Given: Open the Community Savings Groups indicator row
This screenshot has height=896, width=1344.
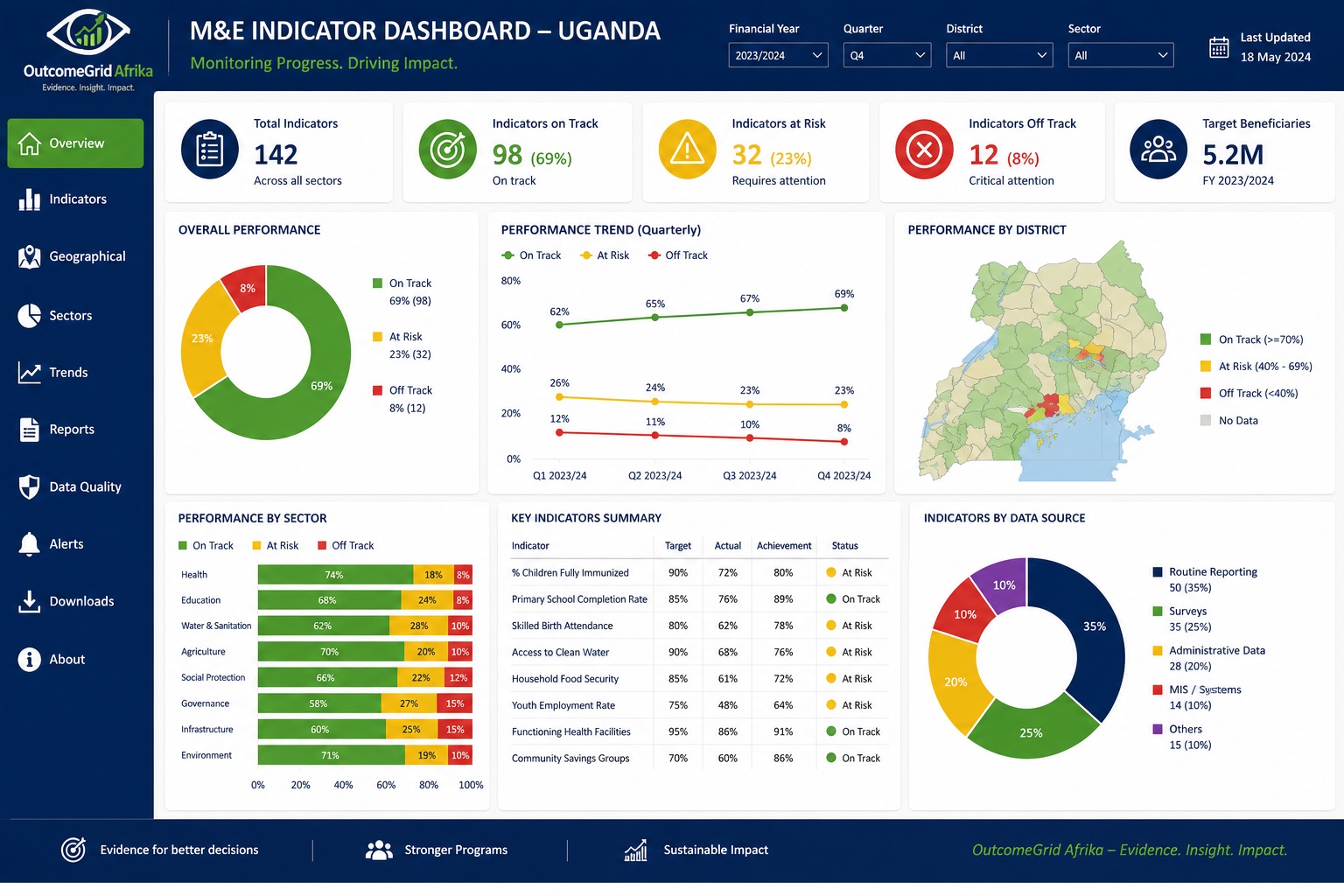Looking at the screenshot, I should (699, 759).
